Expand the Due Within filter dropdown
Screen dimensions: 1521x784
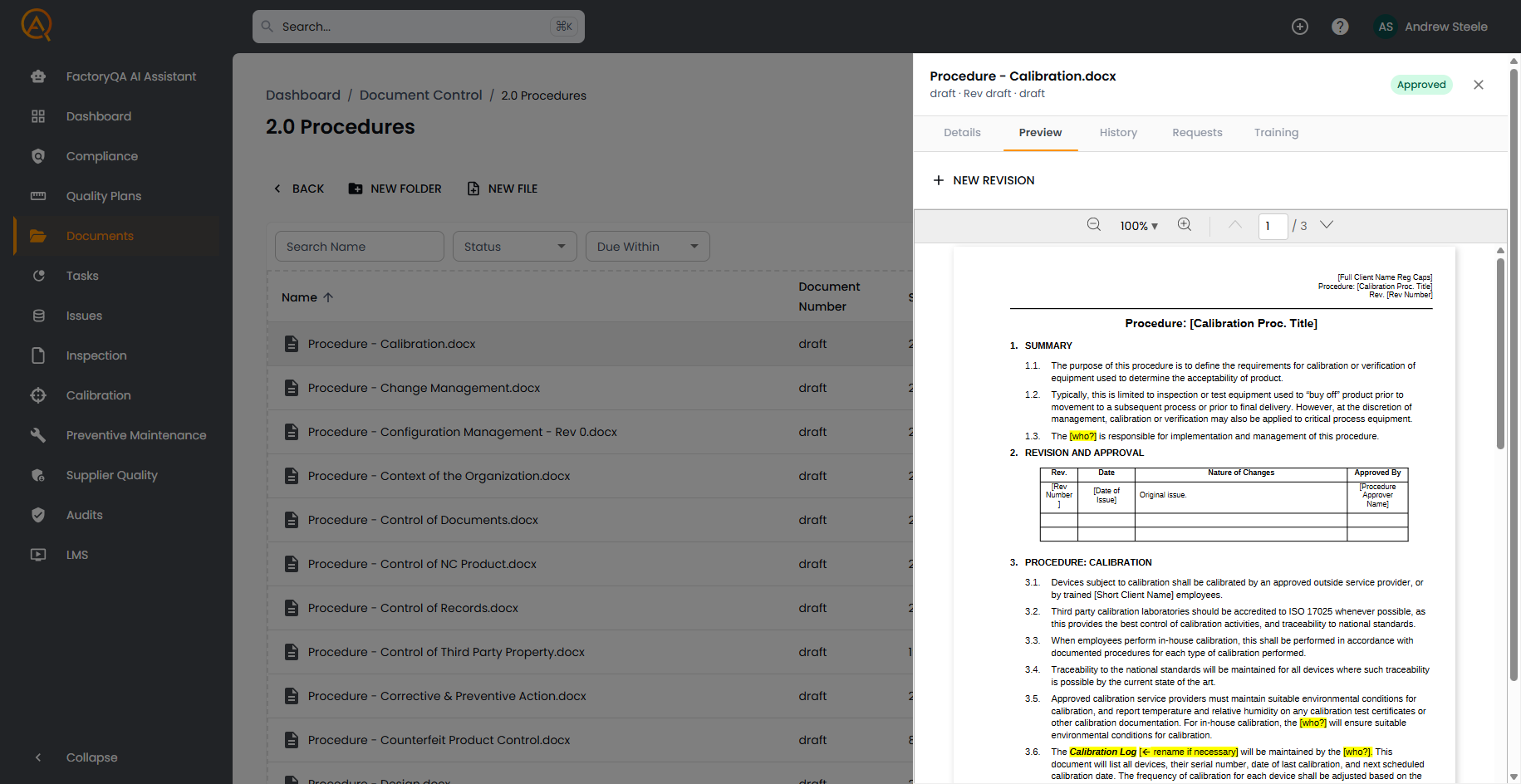647,246
